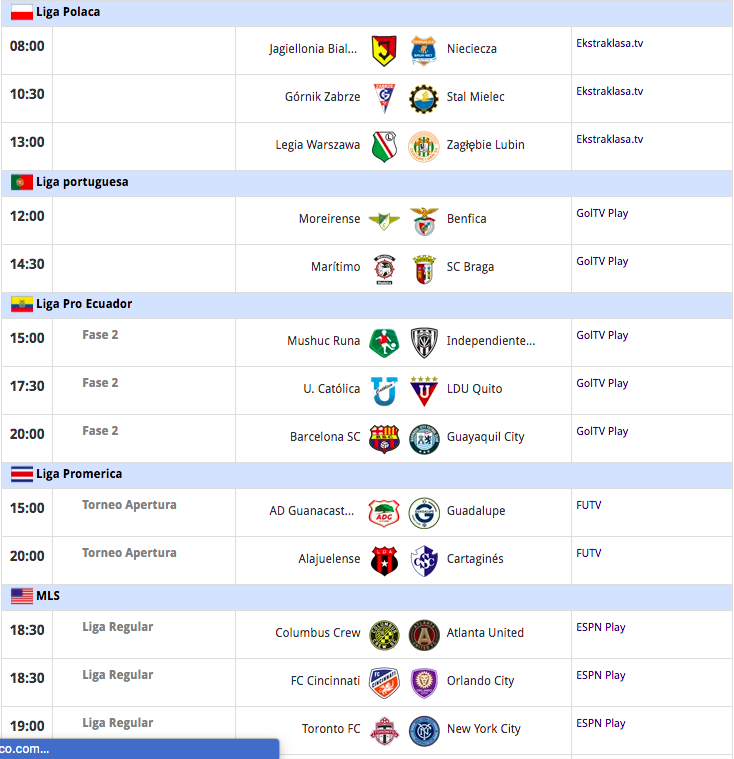The width and height of the screenshot is (734, 759).
Task: Click the Liga Promerica league title
Action: coord(79,474)
